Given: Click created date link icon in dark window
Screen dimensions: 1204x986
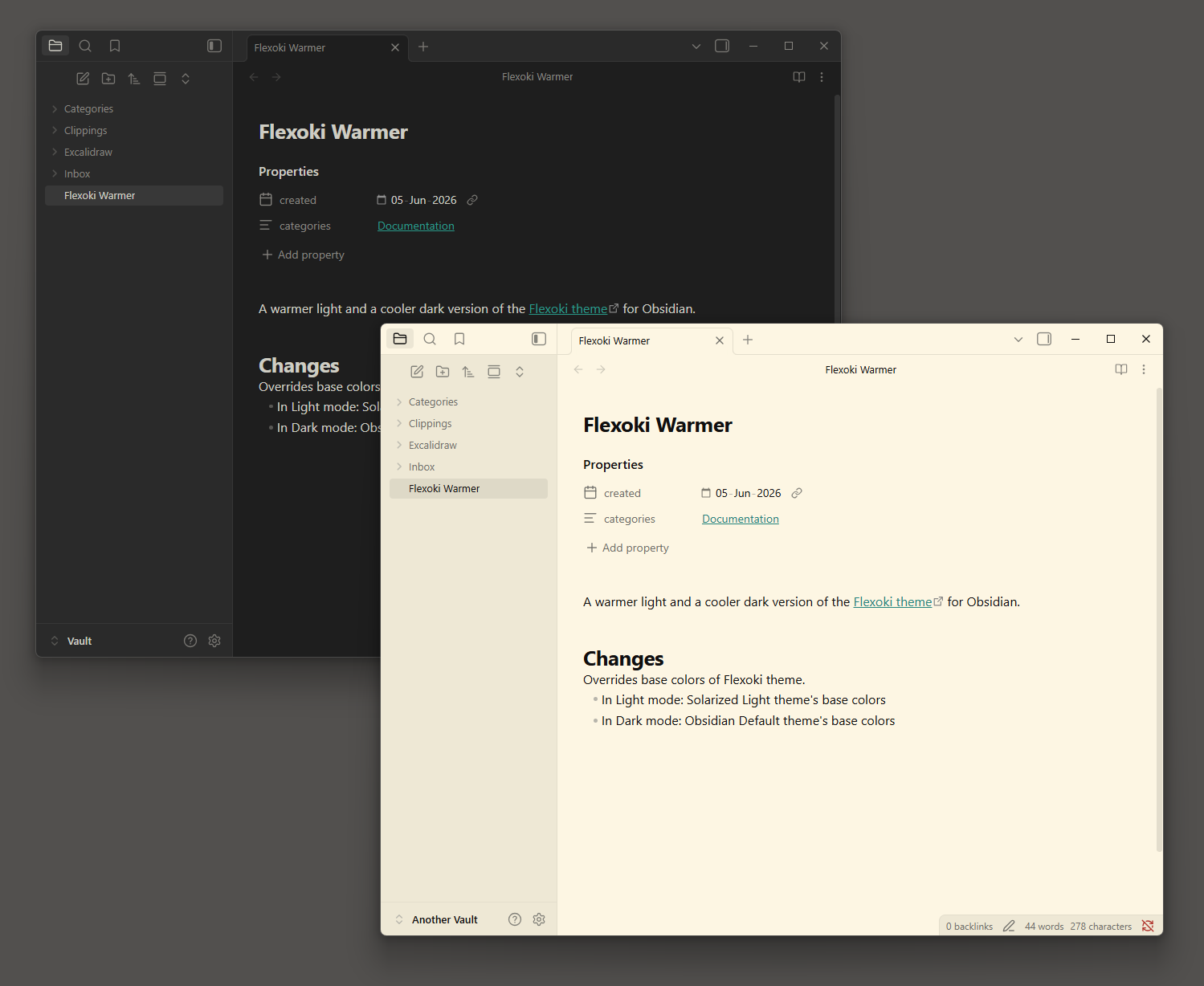Looking at the screenshot, I should 472,200.
